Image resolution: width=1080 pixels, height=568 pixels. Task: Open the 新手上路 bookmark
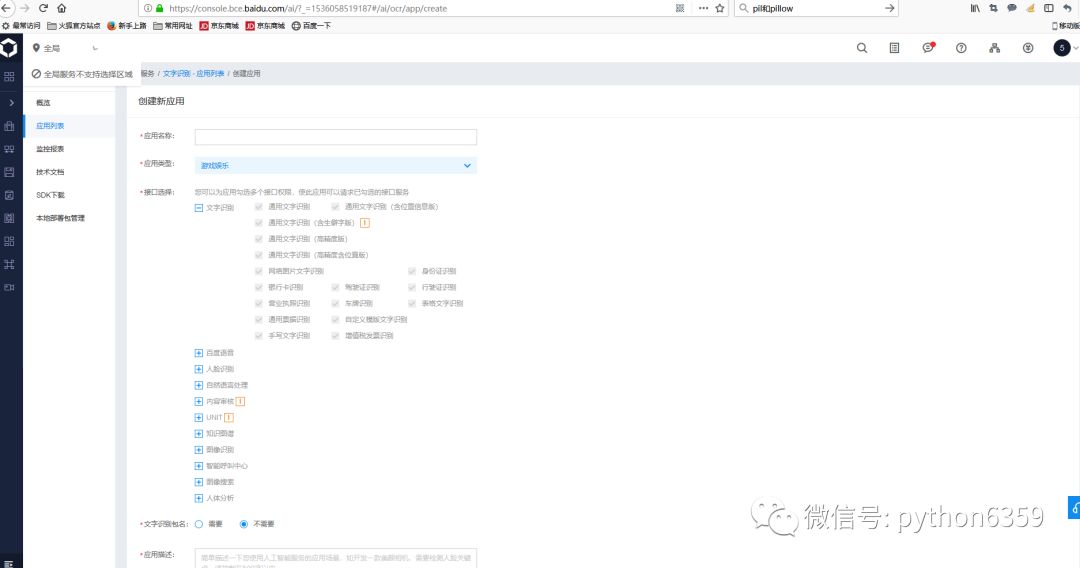click(x=127, y=25)
